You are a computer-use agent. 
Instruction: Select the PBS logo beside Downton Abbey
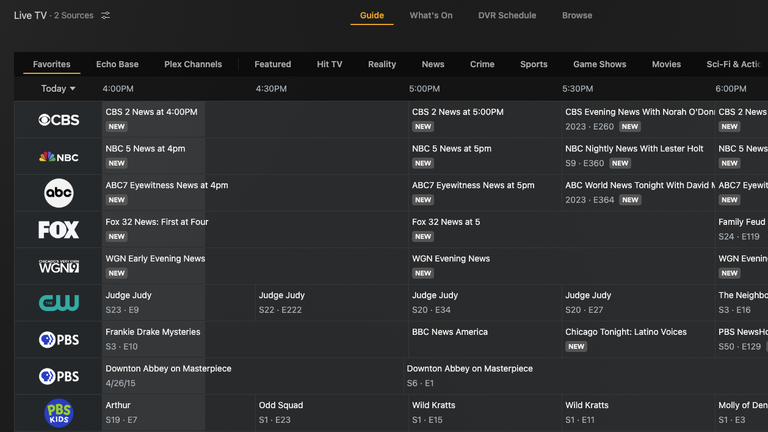tap(59, 376)
